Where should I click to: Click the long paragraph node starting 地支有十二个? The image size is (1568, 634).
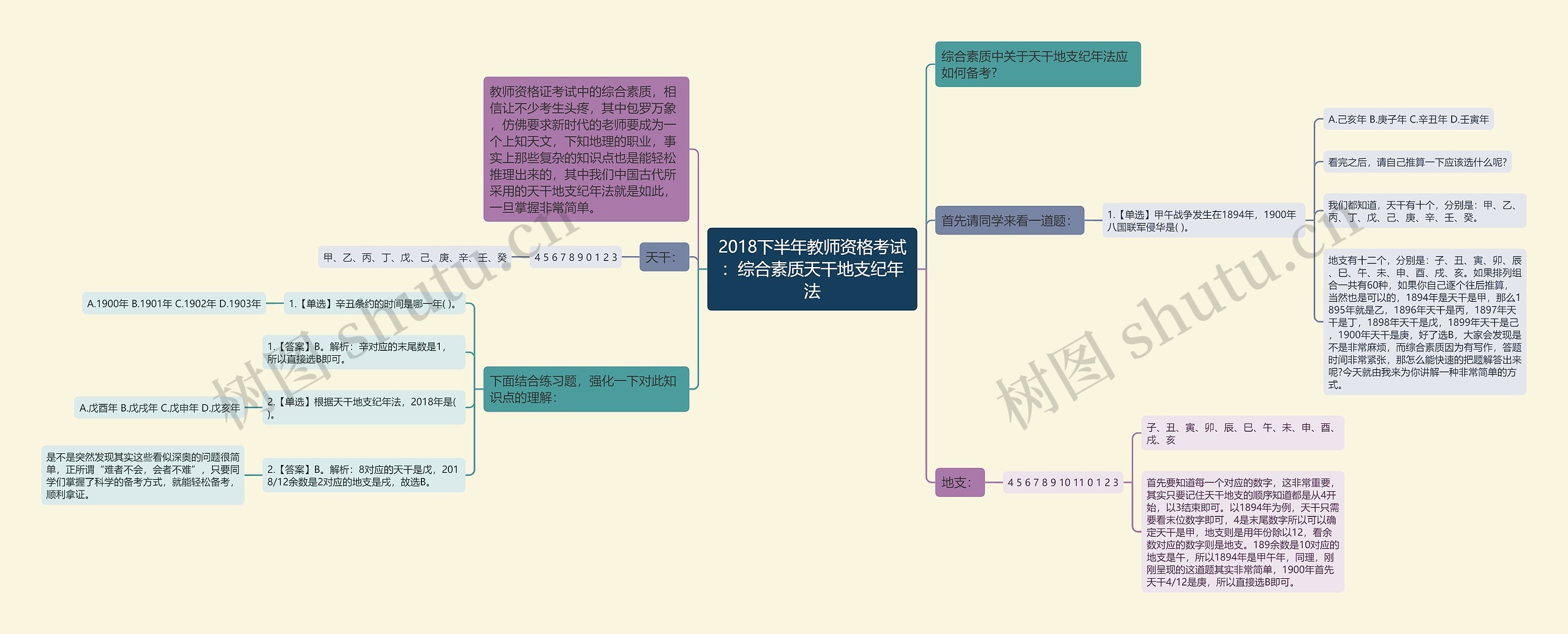pos(1424,322)
